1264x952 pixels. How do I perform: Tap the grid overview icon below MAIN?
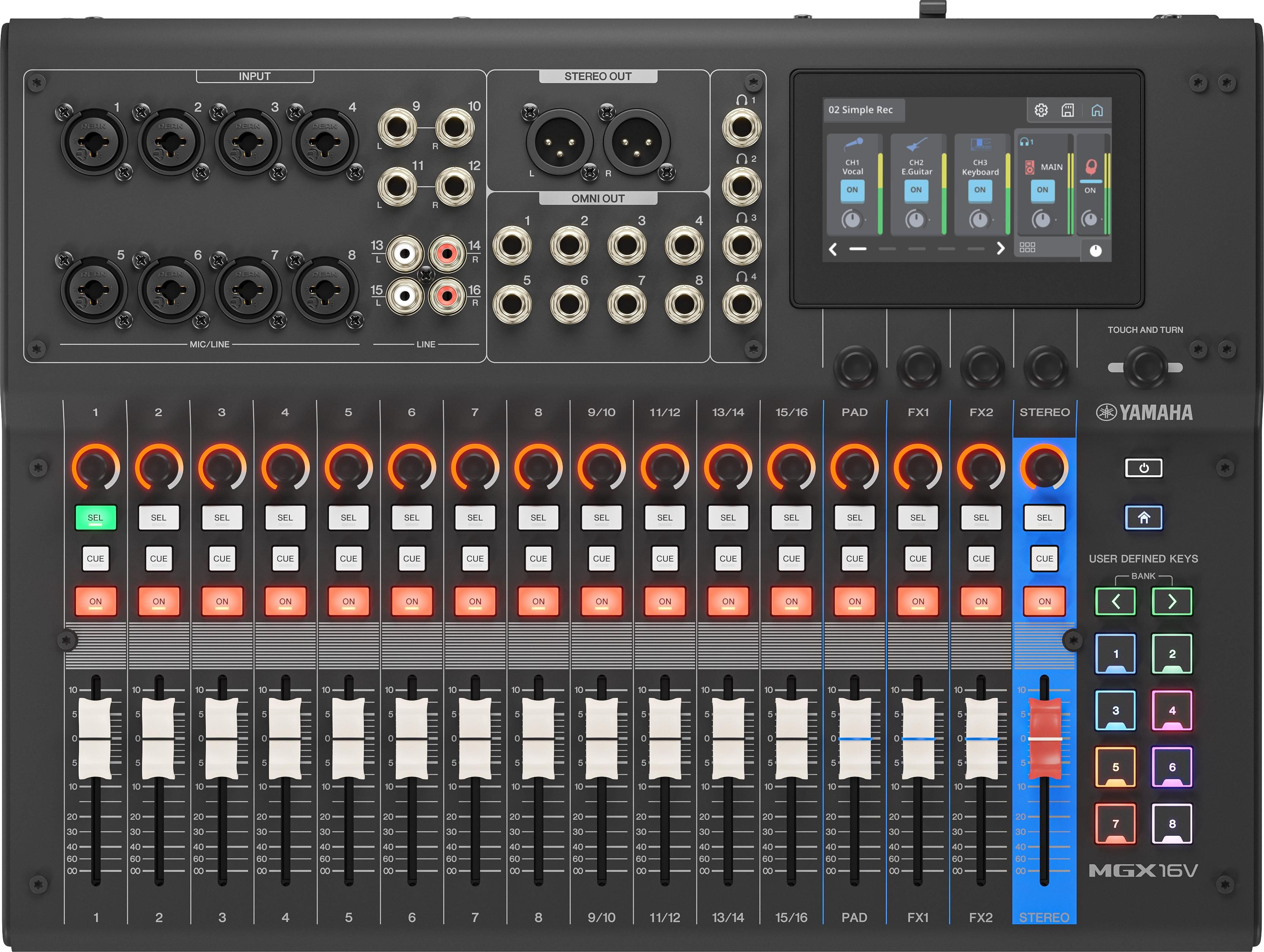pos(1027,248)
